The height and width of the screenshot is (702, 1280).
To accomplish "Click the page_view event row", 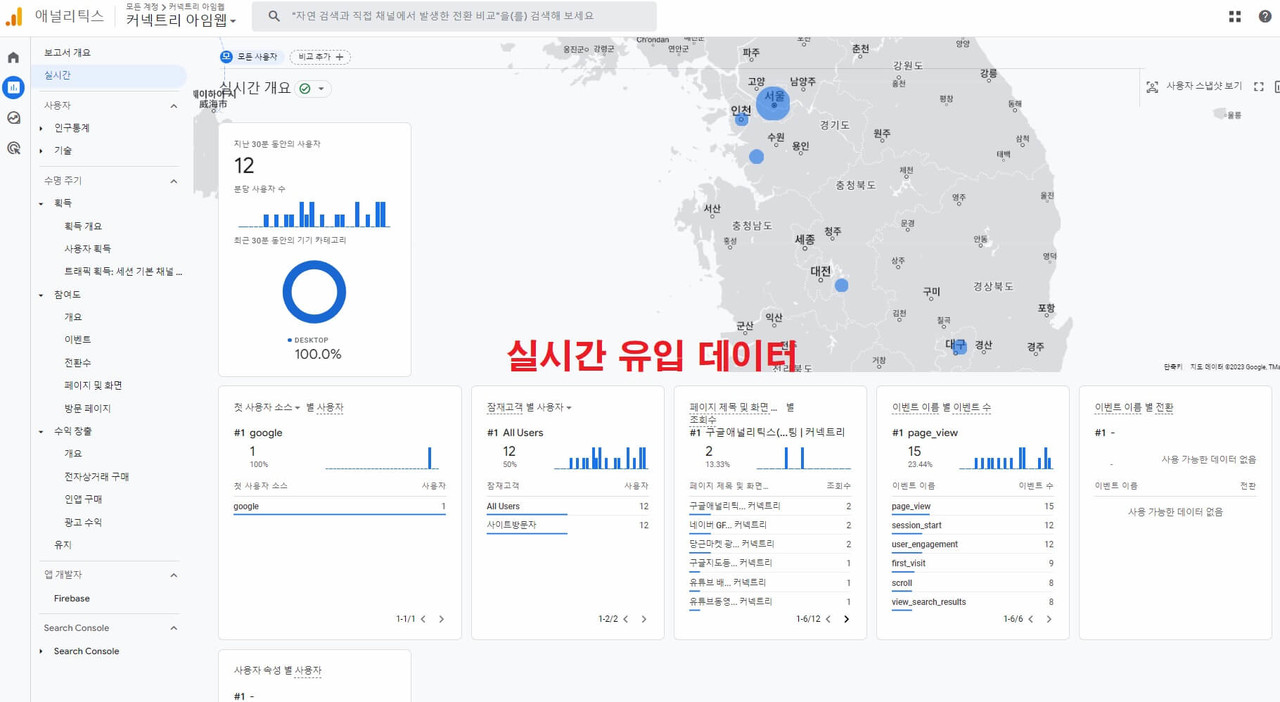I will (972, 507).
